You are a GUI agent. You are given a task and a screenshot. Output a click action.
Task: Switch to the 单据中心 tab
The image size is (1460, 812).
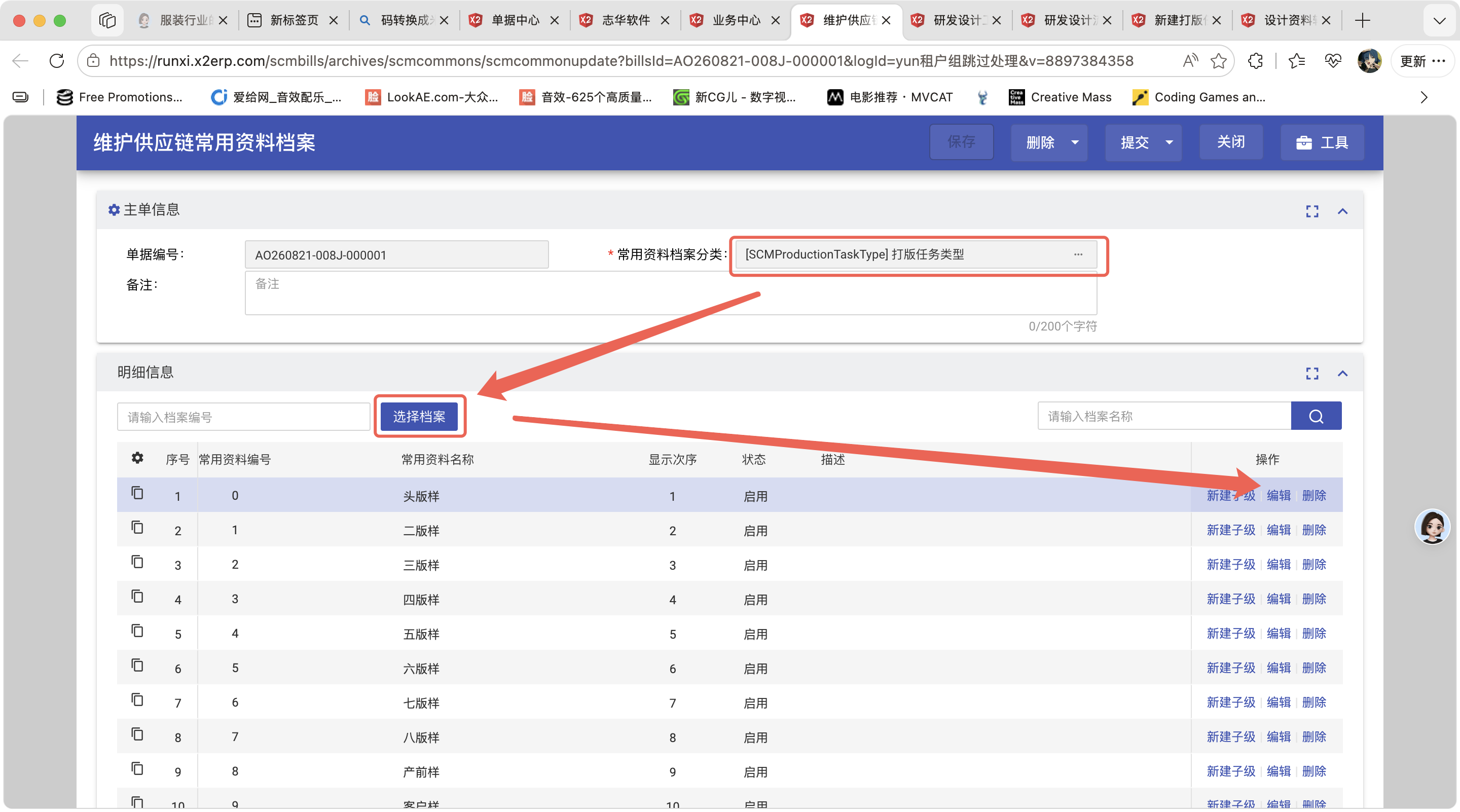pos(514,20)
